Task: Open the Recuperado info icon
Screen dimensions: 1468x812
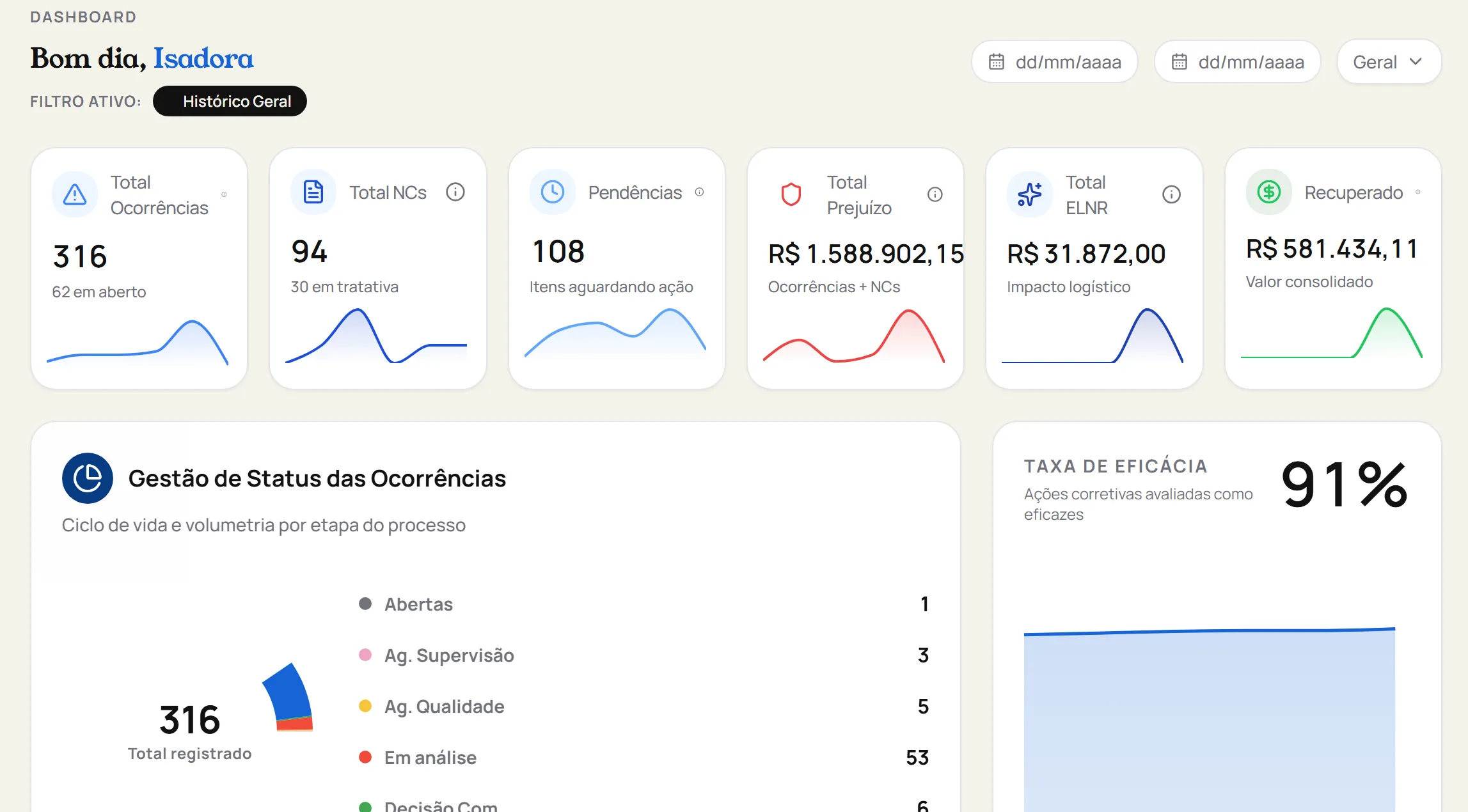Action: 1418,192
